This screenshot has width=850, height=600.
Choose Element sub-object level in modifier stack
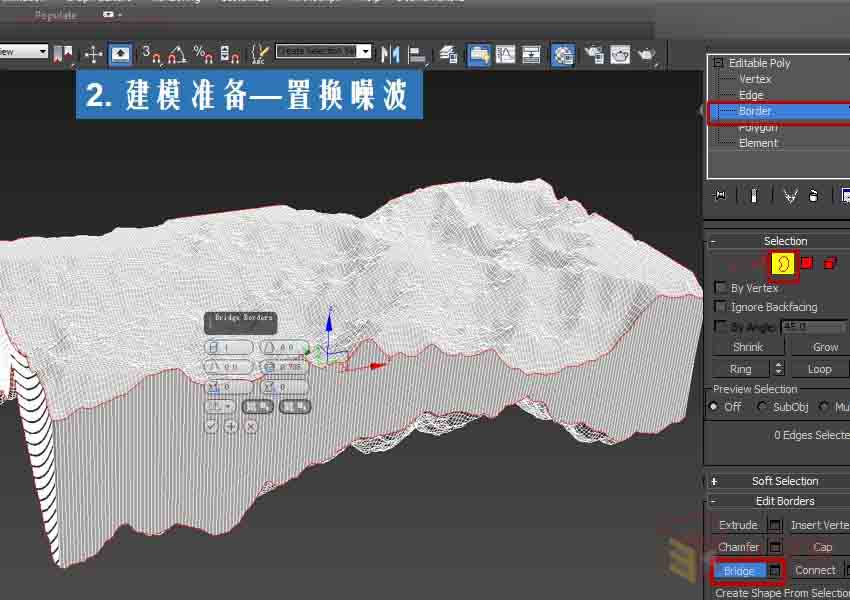758,143
